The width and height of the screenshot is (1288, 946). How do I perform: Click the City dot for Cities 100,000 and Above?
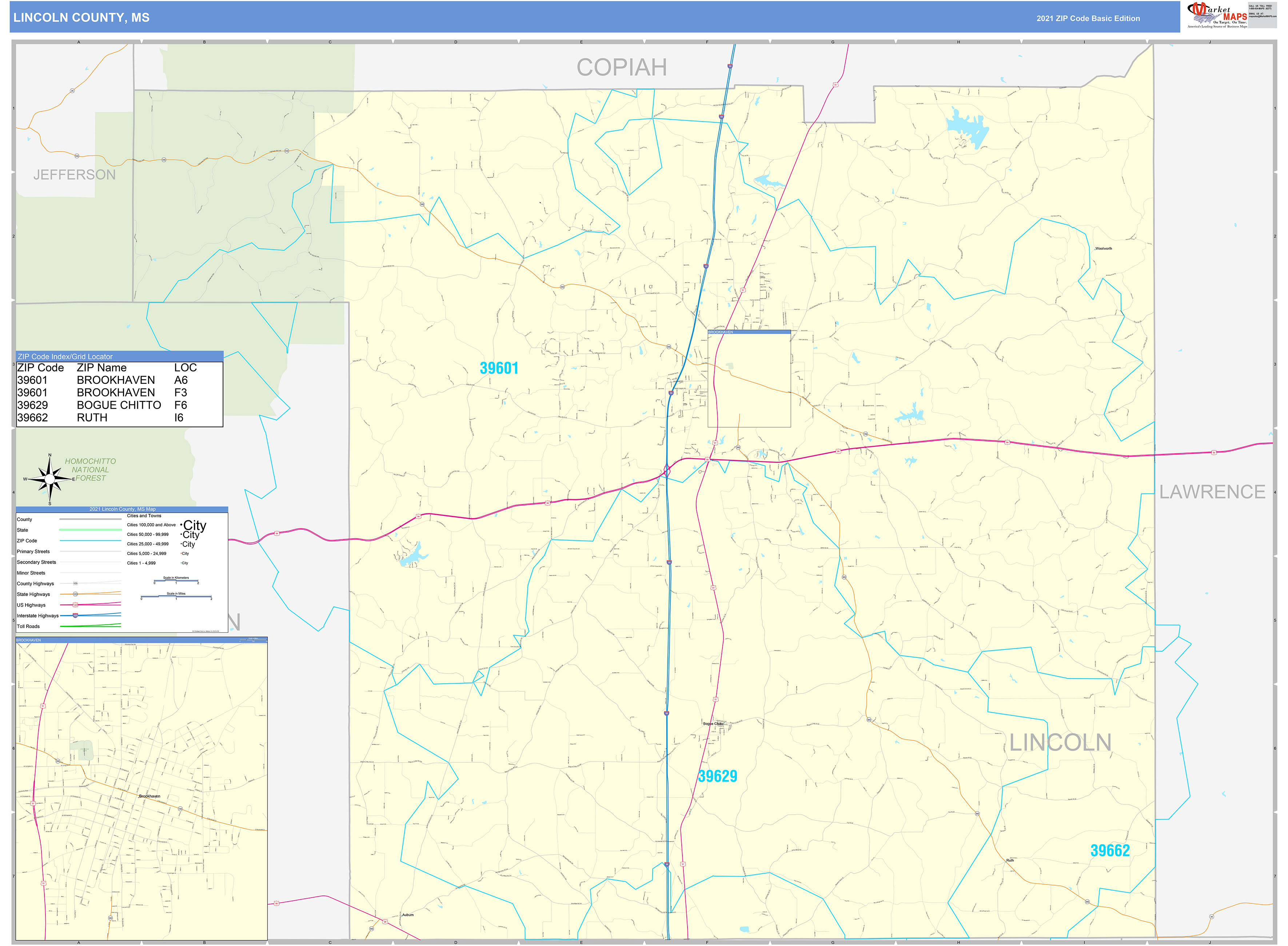(182, 525)
